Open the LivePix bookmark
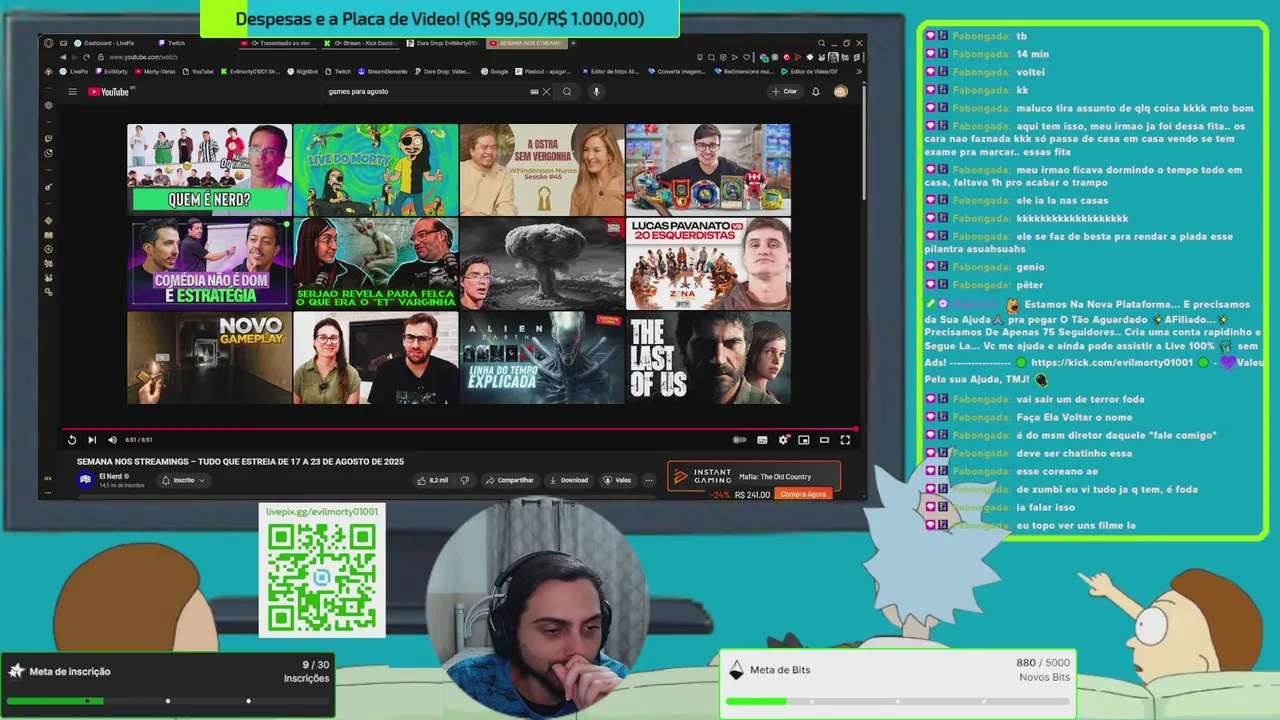 click(74, 72)
